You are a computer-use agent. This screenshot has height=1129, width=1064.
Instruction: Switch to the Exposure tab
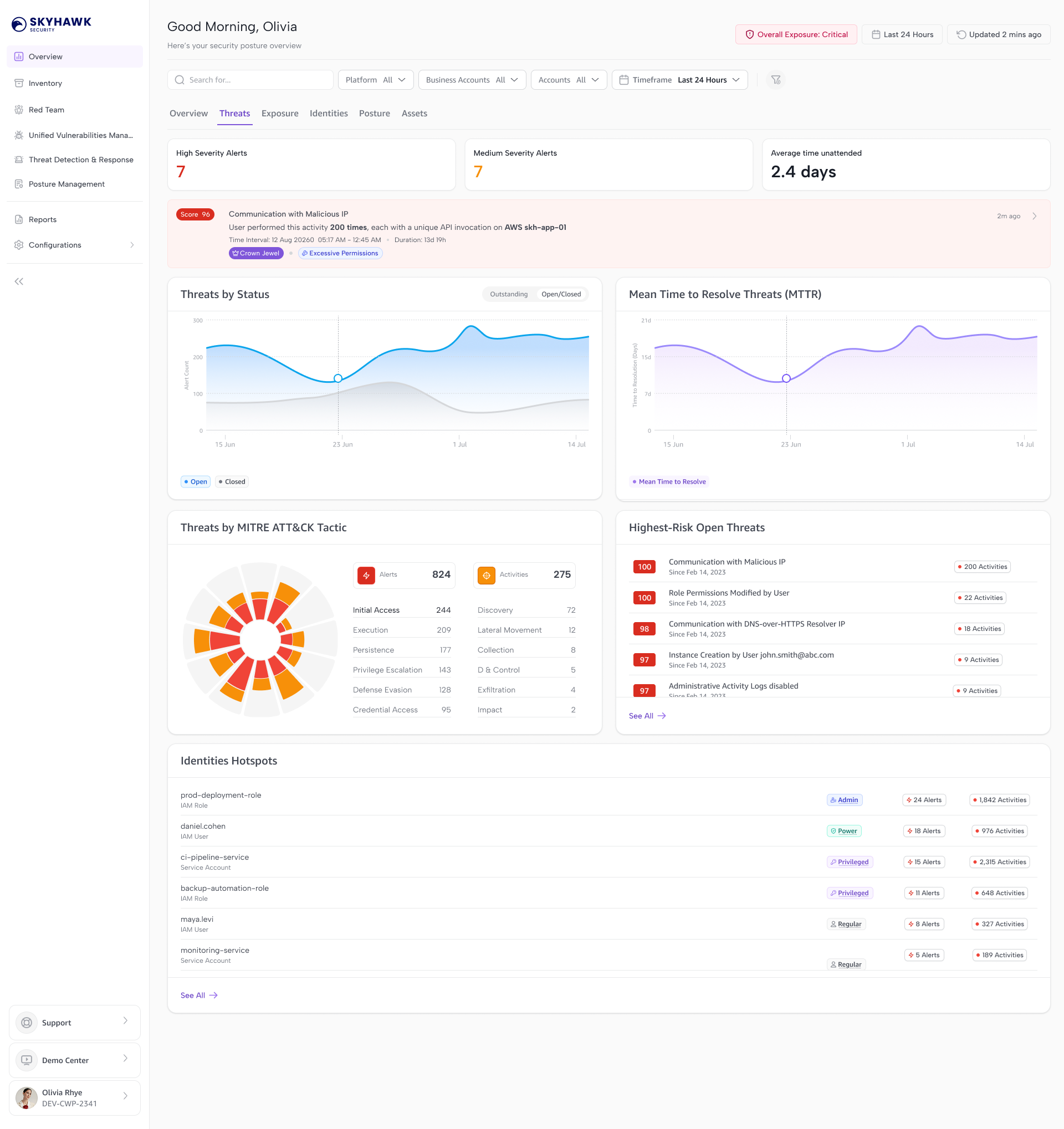tap(279, 114)
